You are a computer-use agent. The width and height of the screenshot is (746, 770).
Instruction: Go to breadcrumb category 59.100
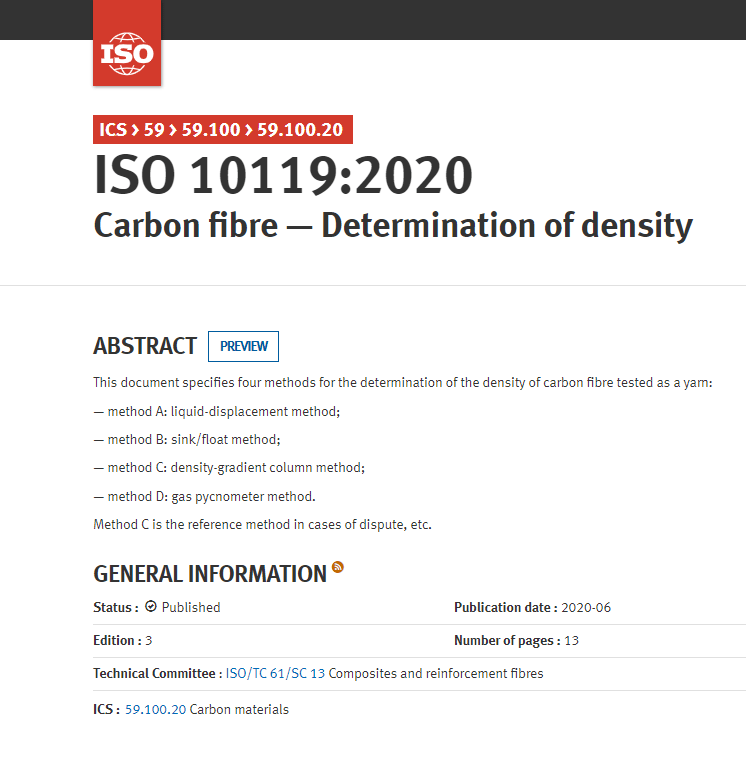pyautogui.click(x=211, y=130)
